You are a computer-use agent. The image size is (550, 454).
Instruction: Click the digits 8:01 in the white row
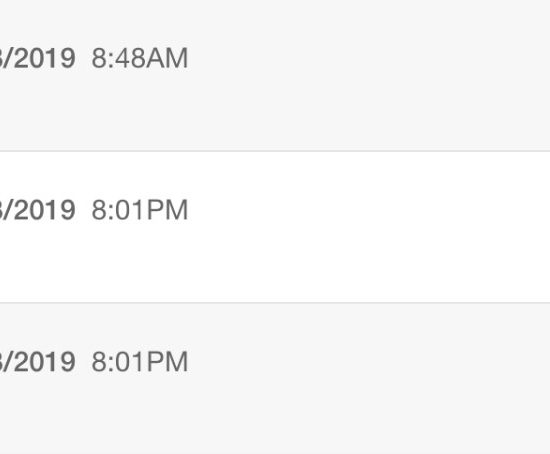[x=118, y=210]
